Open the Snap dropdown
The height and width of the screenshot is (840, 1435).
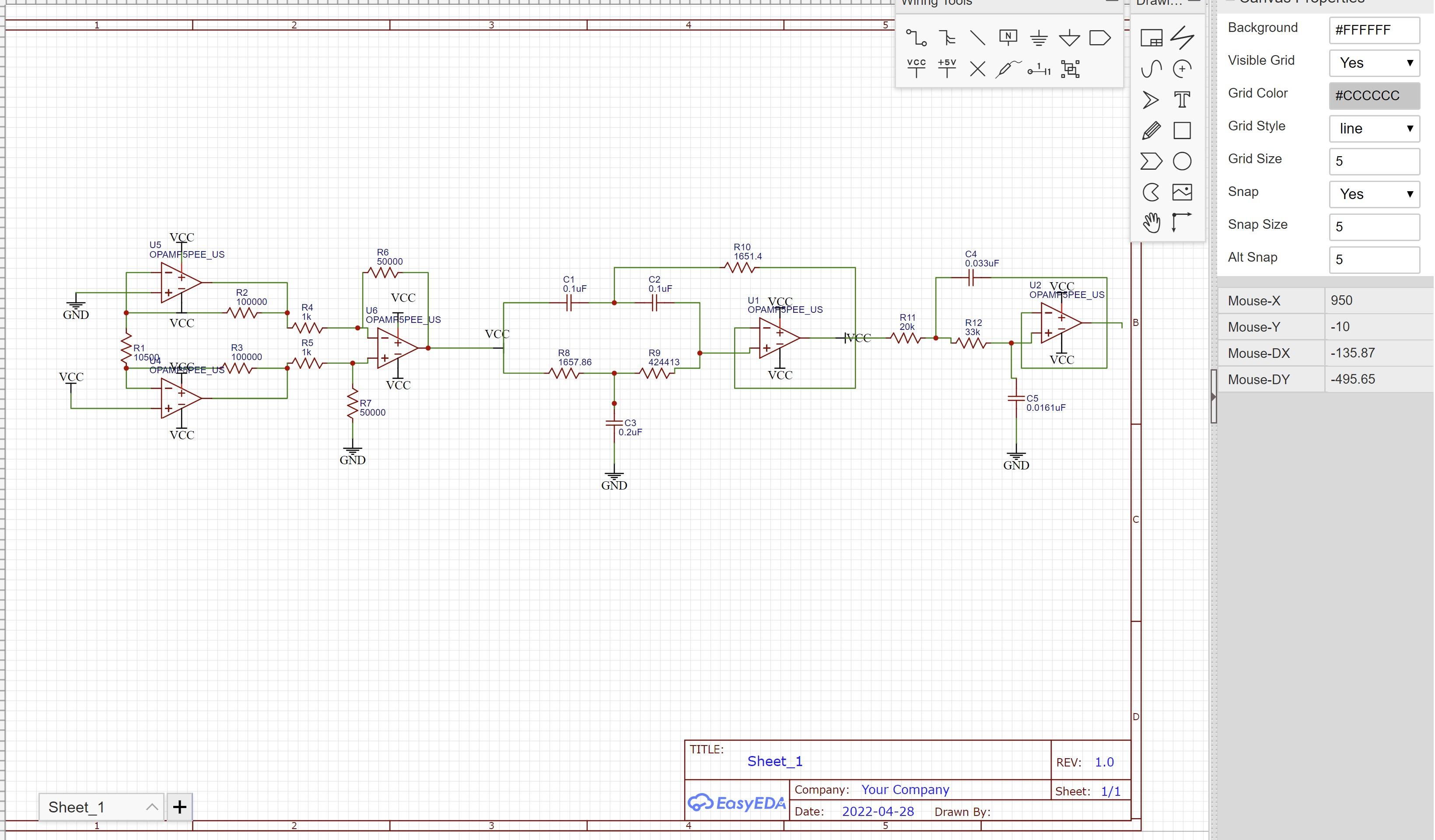click(x=1374, y=194)
